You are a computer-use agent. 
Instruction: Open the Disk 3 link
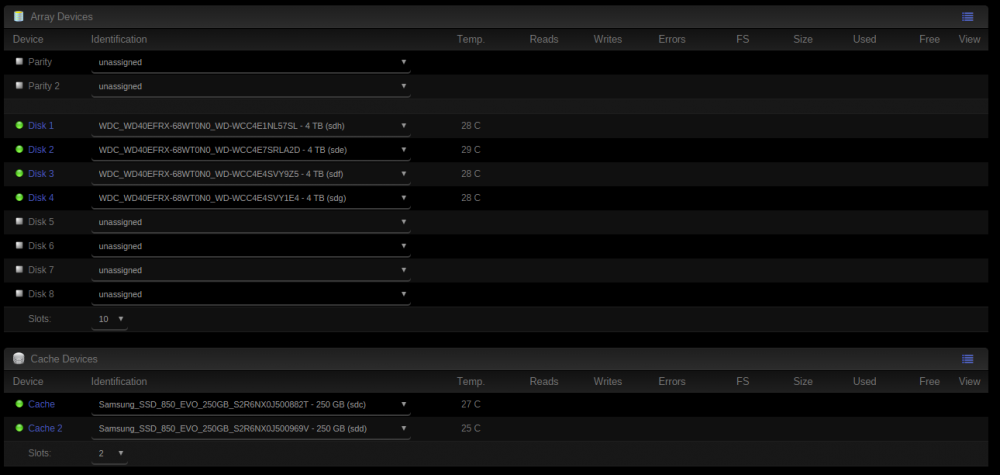pos(41,173)
